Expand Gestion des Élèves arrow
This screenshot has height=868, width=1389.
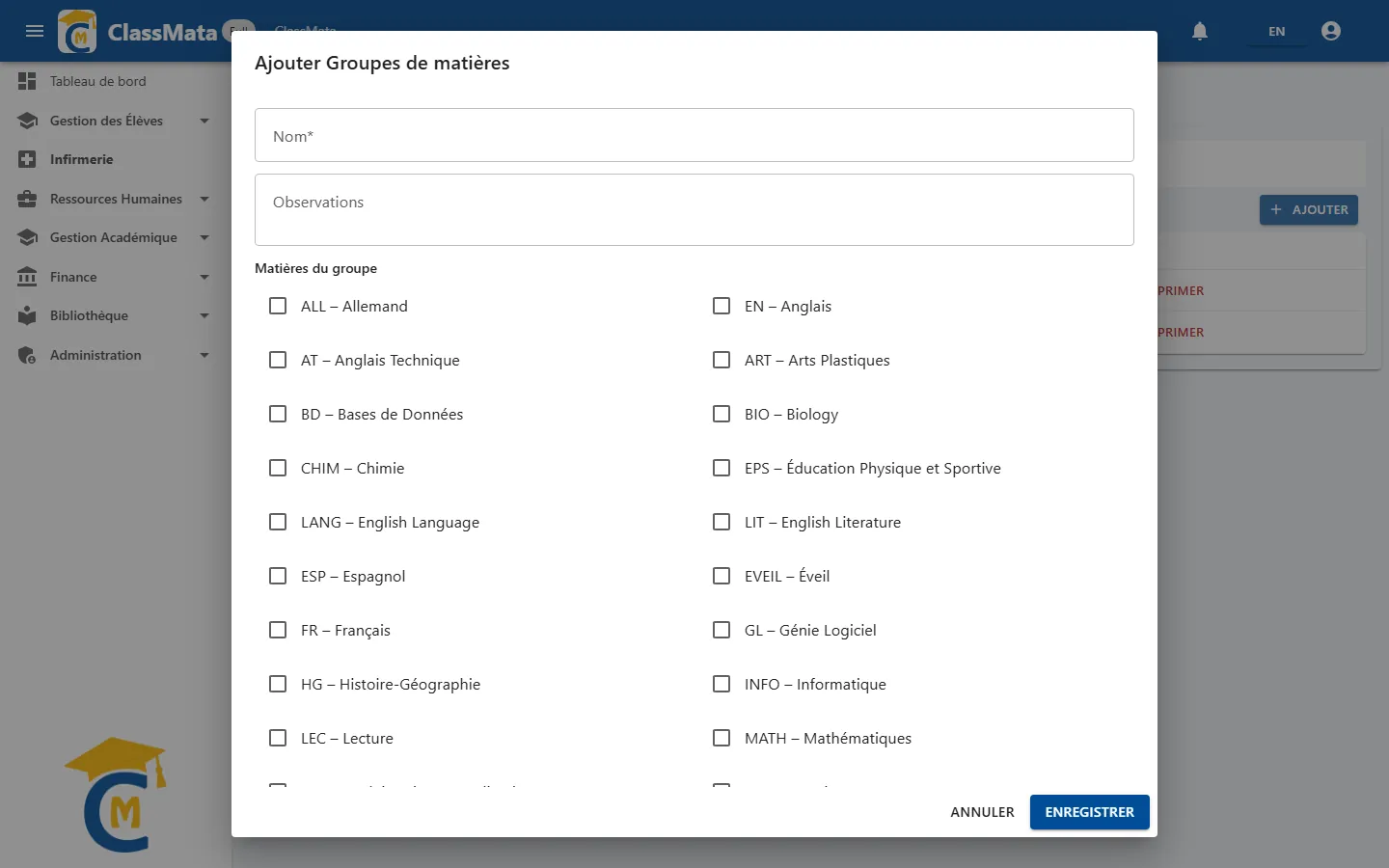pos(204,121)
